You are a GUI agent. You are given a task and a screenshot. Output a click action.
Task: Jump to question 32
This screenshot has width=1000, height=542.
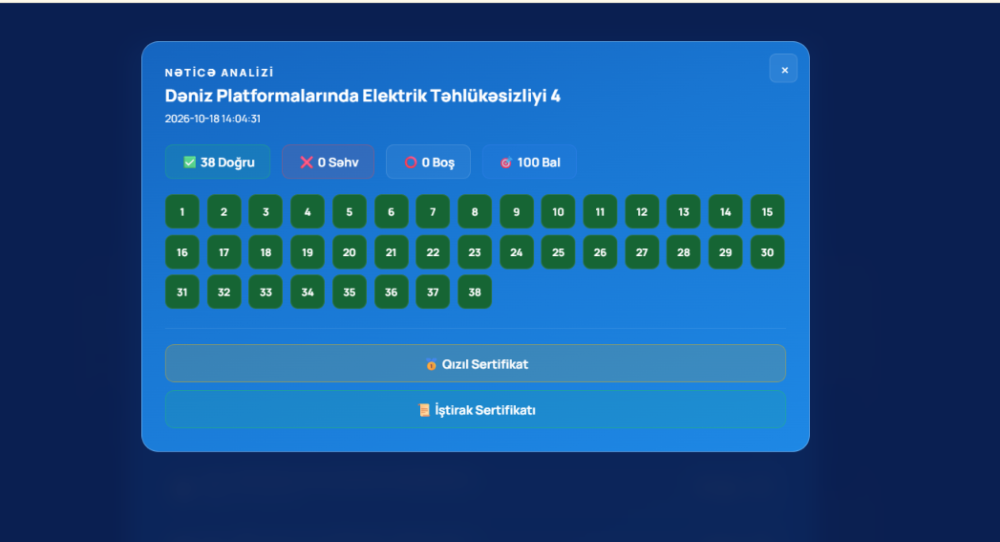tap(224, 292)
